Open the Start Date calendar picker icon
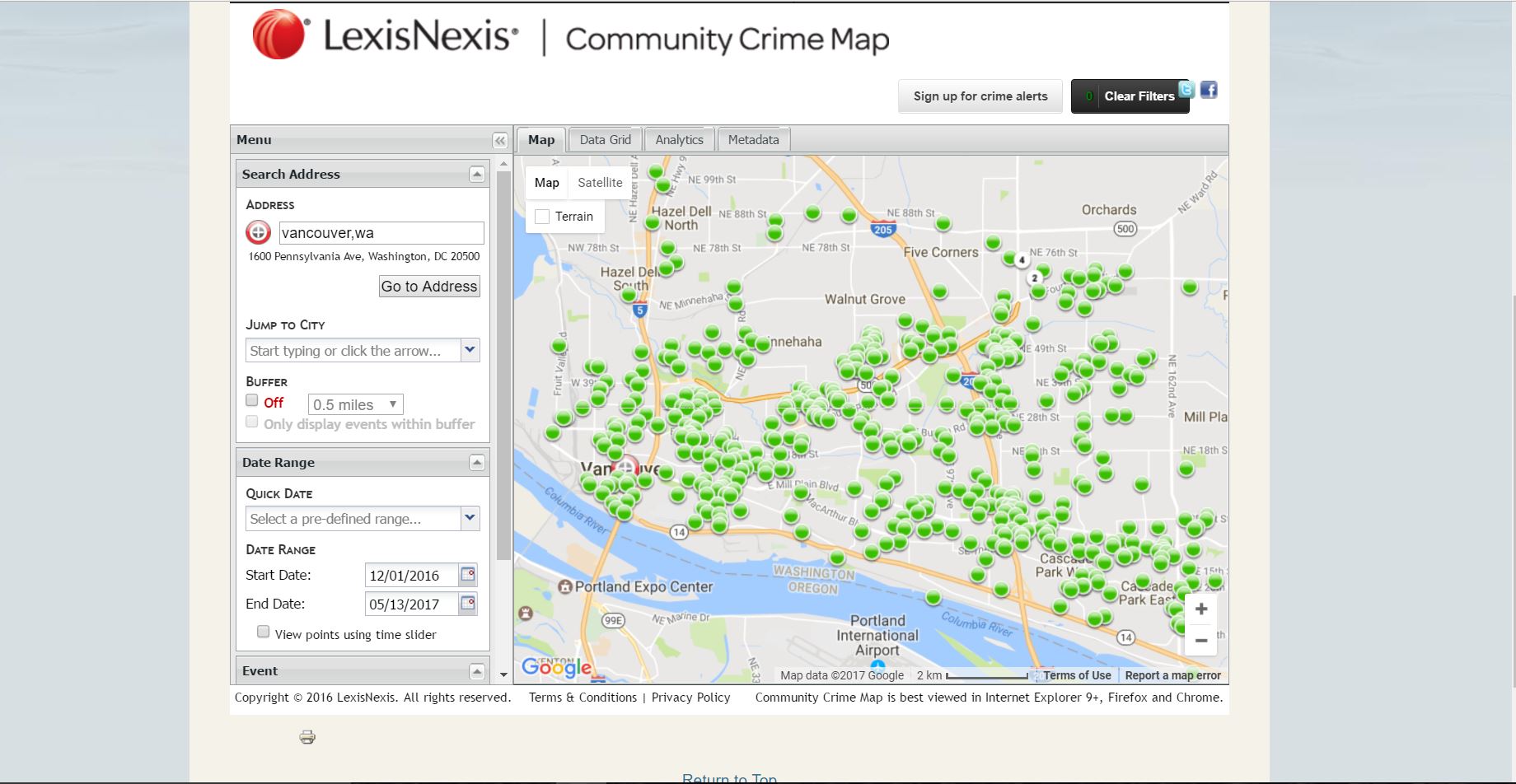Image resolution: width=1516 pixels, height=784 pixels. 467,575
